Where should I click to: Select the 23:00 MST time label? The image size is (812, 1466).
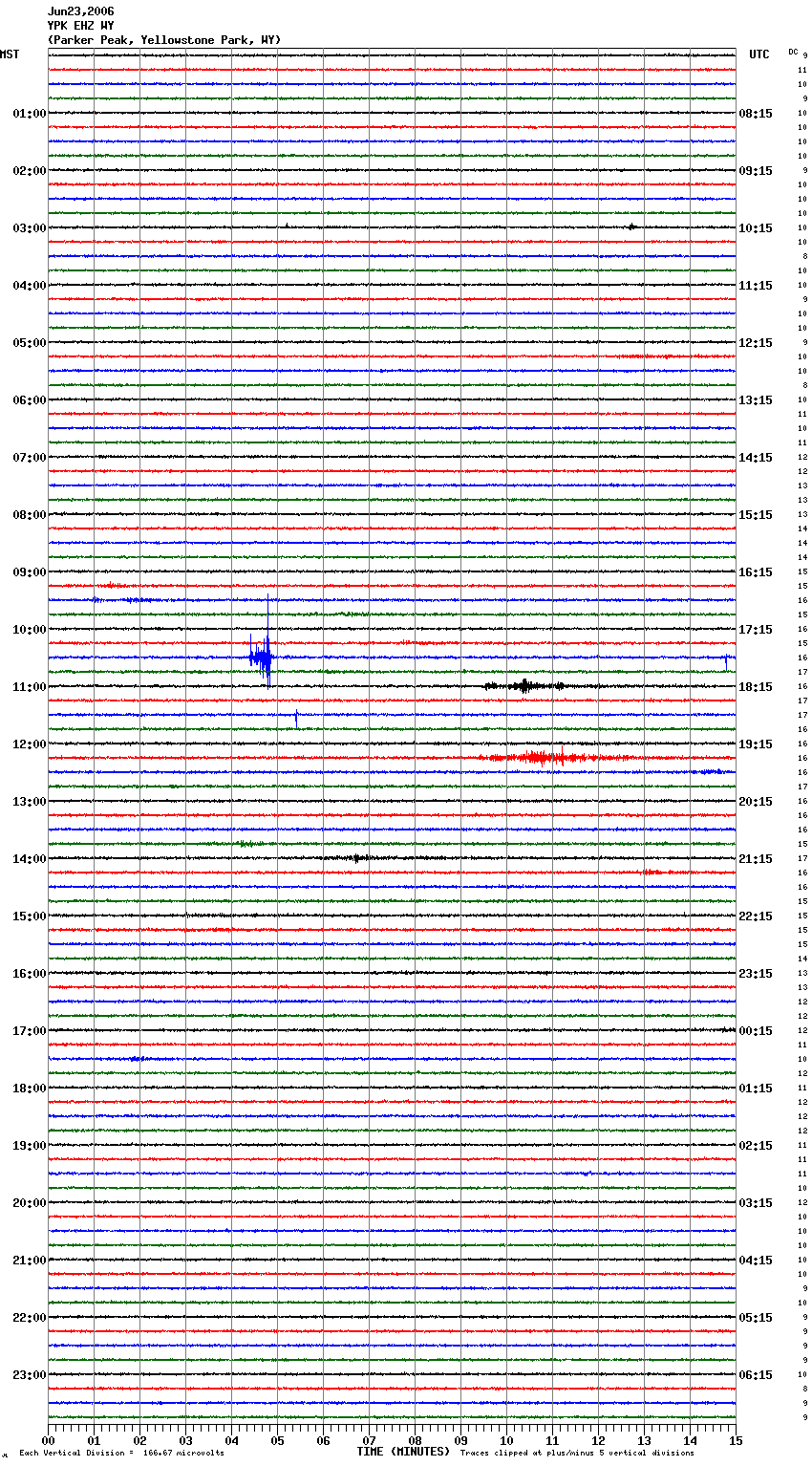30,1375
